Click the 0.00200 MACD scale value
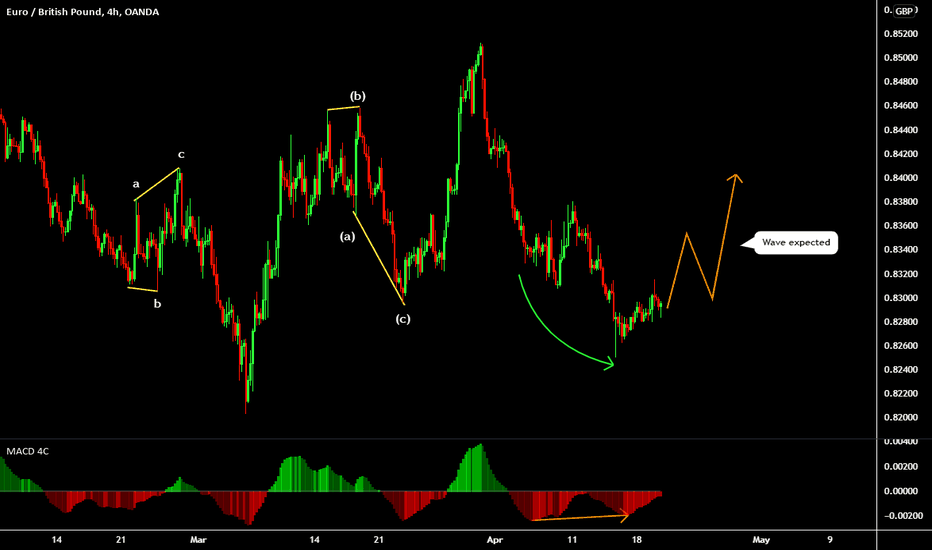 point(900,466)
